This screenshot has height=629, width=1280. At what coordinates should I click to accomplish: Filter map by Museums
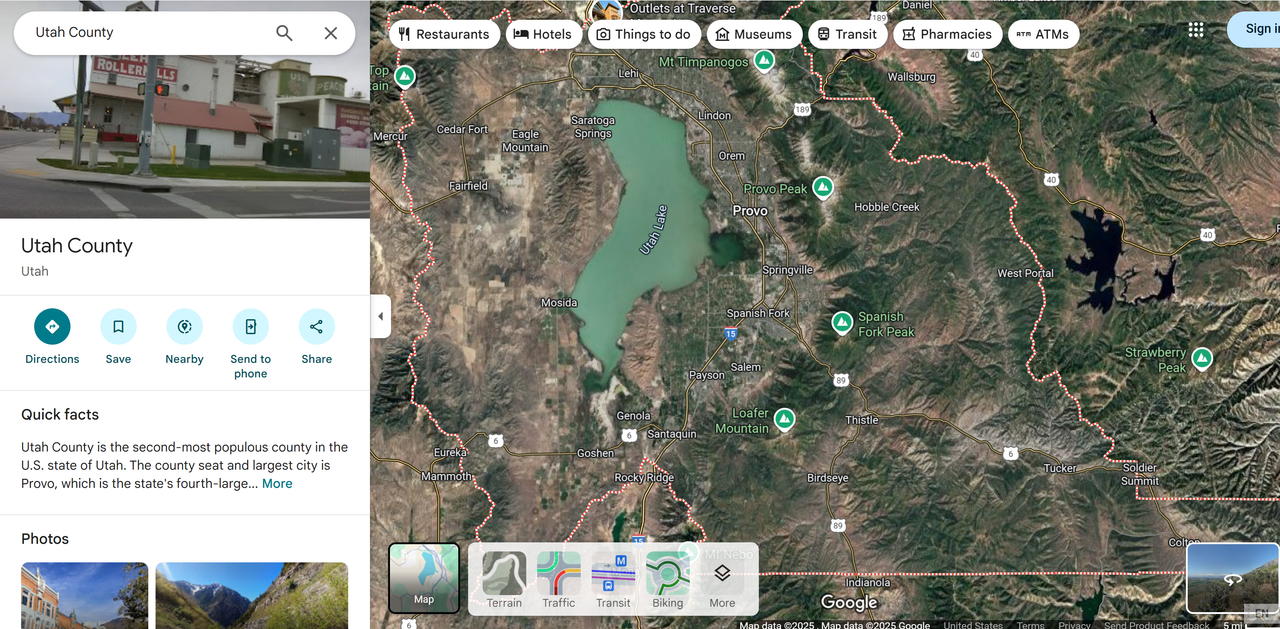click(754, 34)
